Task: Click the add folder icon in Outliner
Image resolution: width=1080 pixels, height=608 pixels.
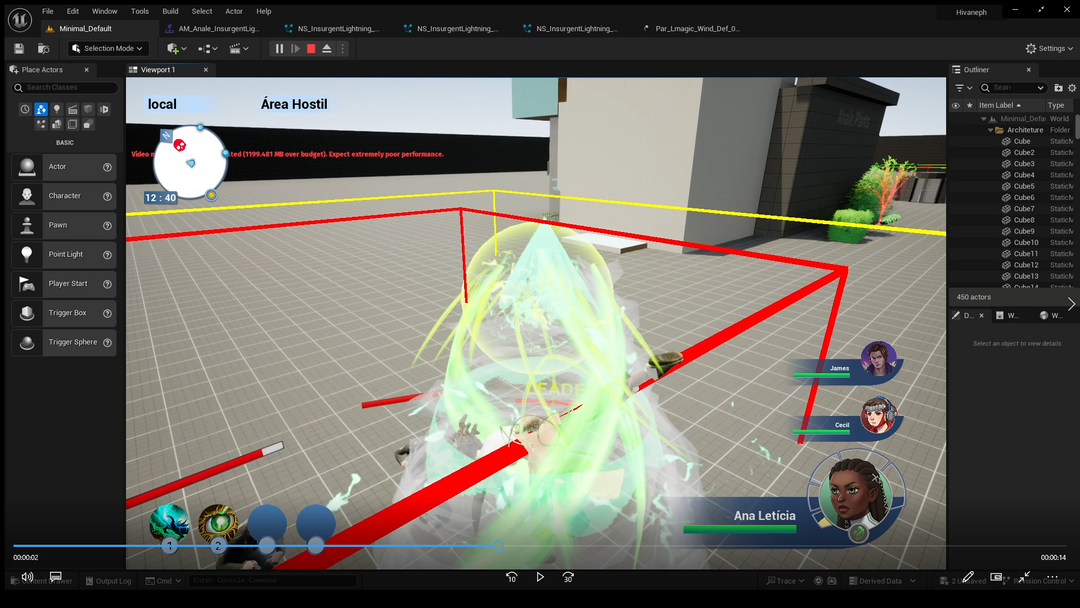Action: pyautogui.click(x=1058, y=88)
